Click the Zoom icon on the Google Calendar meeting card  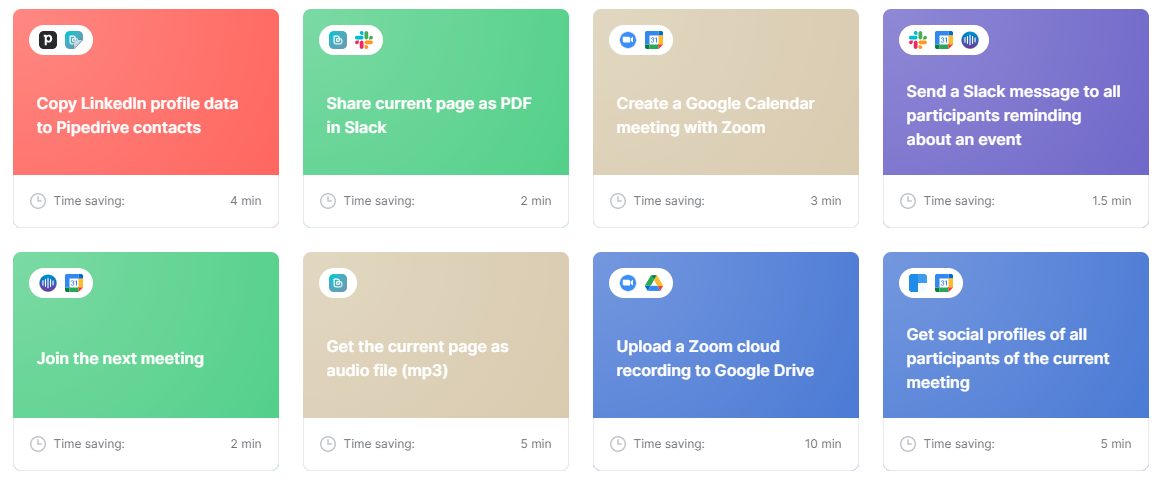[x=628, y=40]
